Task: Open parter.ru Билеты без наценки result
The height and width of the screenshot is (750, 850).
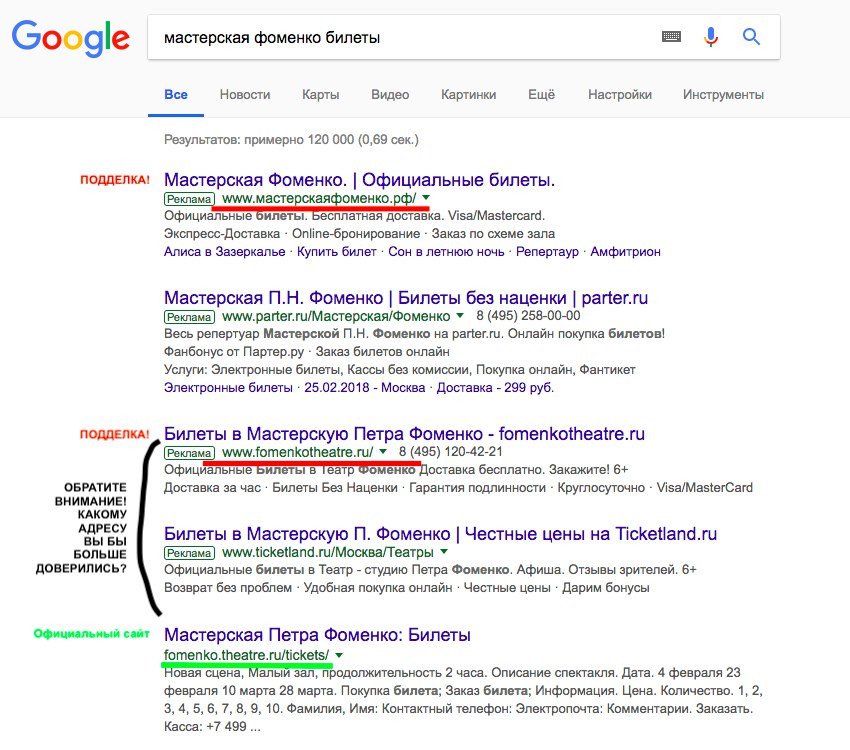Action: point(406,298)
